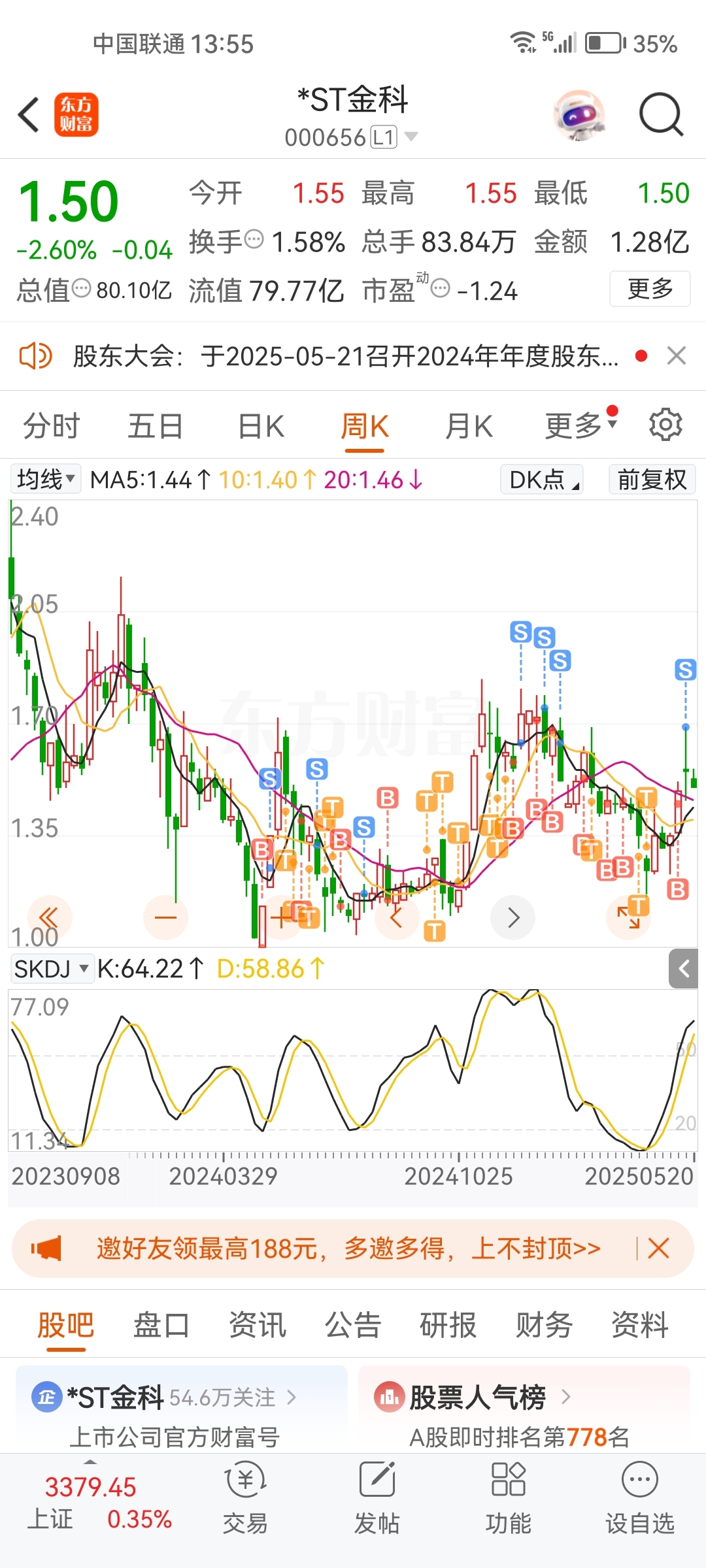Viewport: 706px width, 1568px height.
Task: Expand the 更多 chart period dropdown
Action: pos(581,425)
